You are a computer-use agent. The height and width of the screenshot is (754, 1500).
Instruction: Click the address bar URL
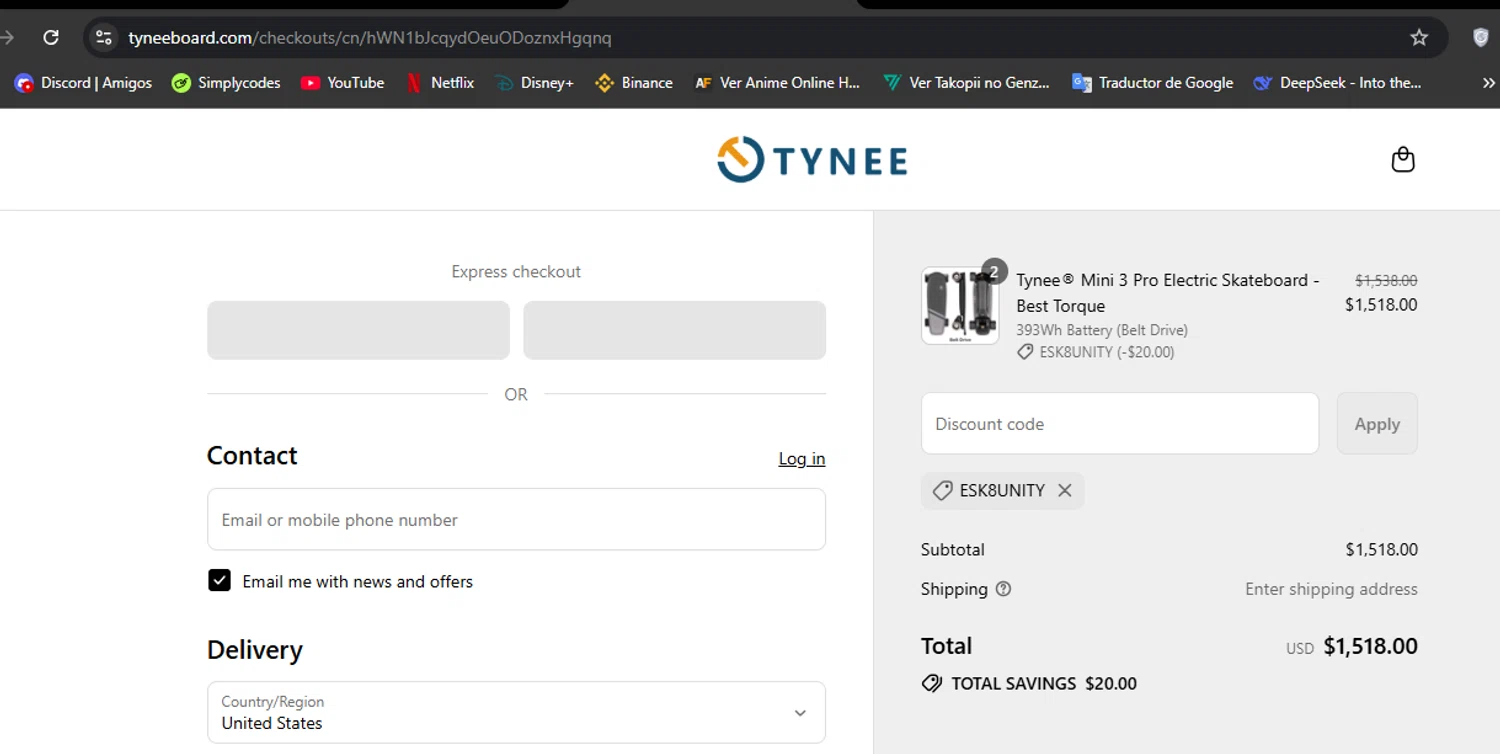370,38
